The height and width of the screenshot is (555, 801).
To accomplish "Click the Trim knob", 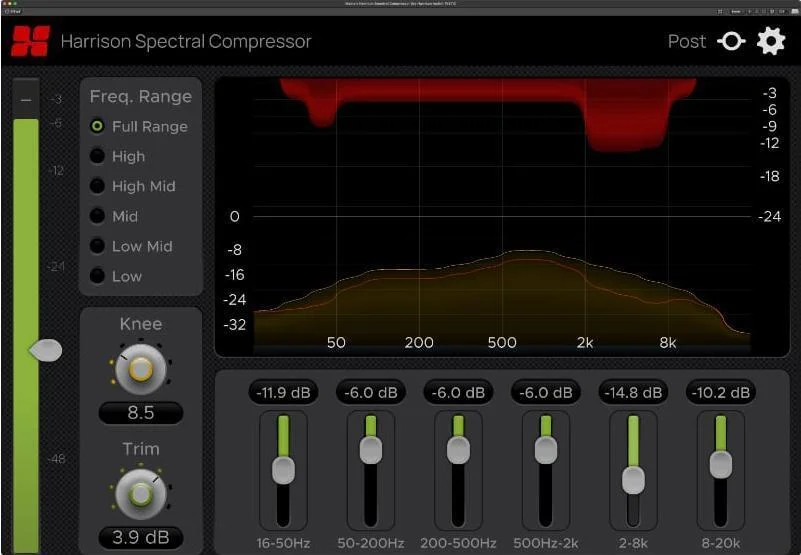I will (140, 494).
